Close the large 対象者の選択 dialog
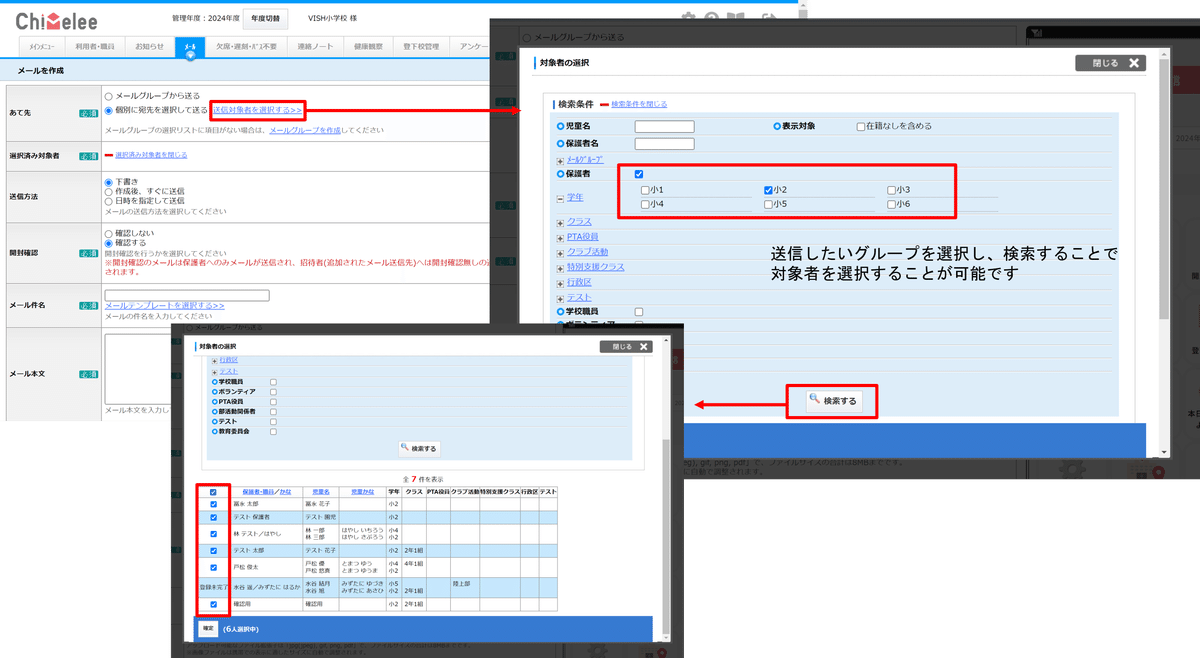The height and width of the screenshot is (658, 1200). [1108, 63]
